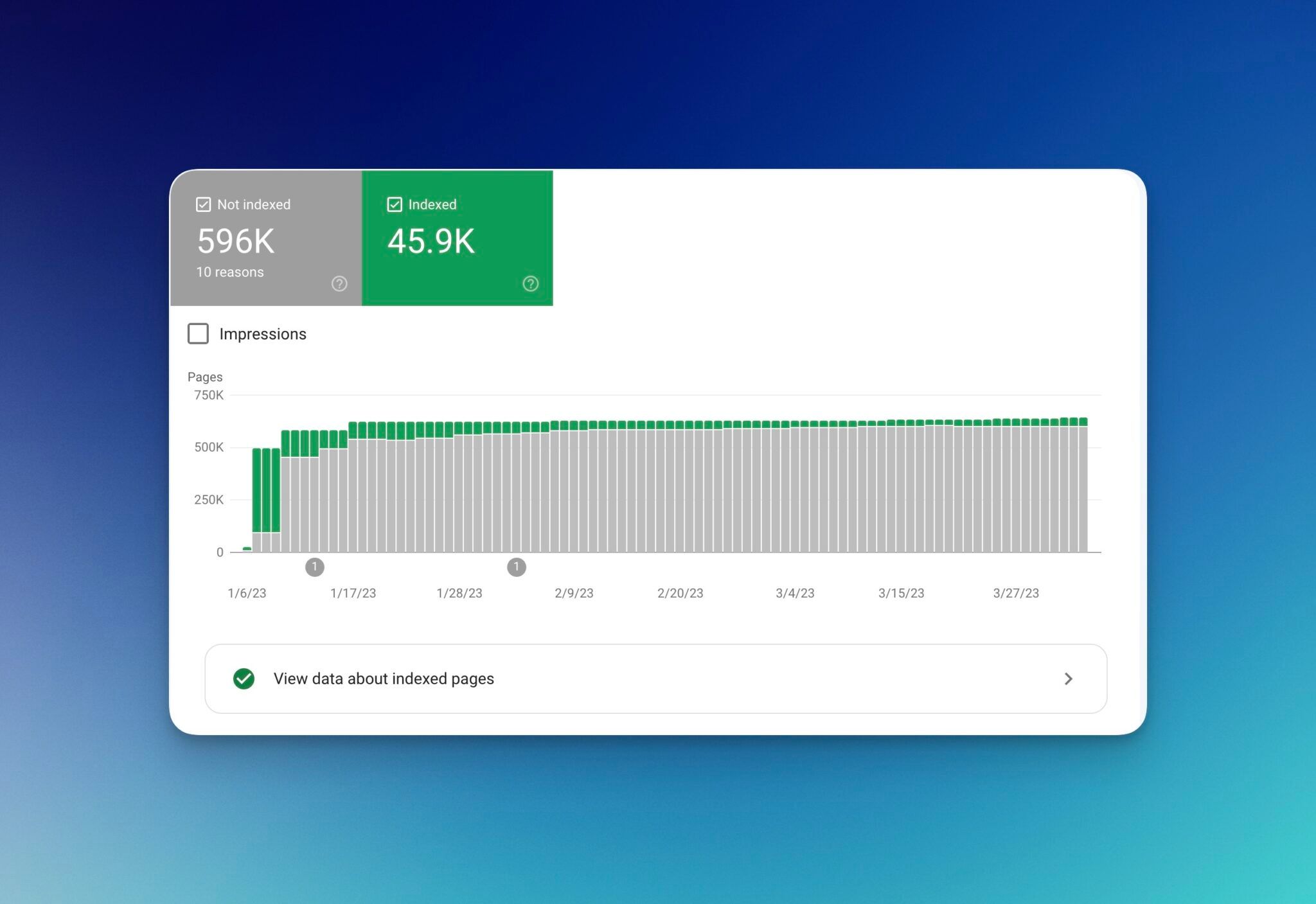Image resolution: width=1316 pixels, height=904 pixels.
Task: Click second annotation marker near 2/9/23
Action: (x=516, y=567)
